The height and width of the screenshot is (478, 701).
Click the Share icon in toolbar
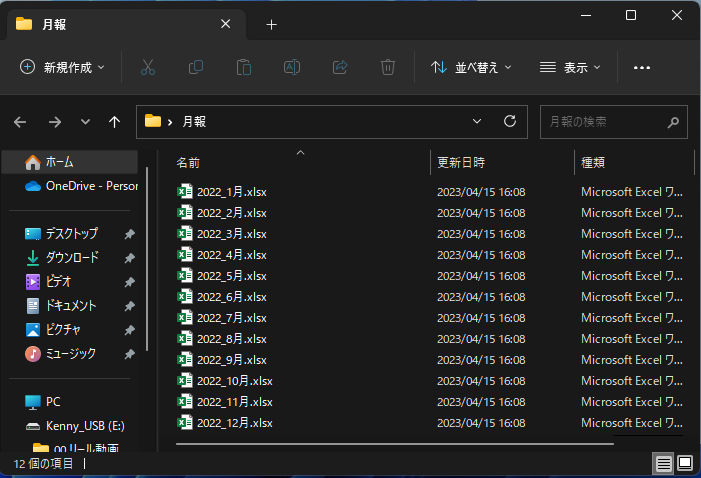pyautogui.click(x=340, y=67)
